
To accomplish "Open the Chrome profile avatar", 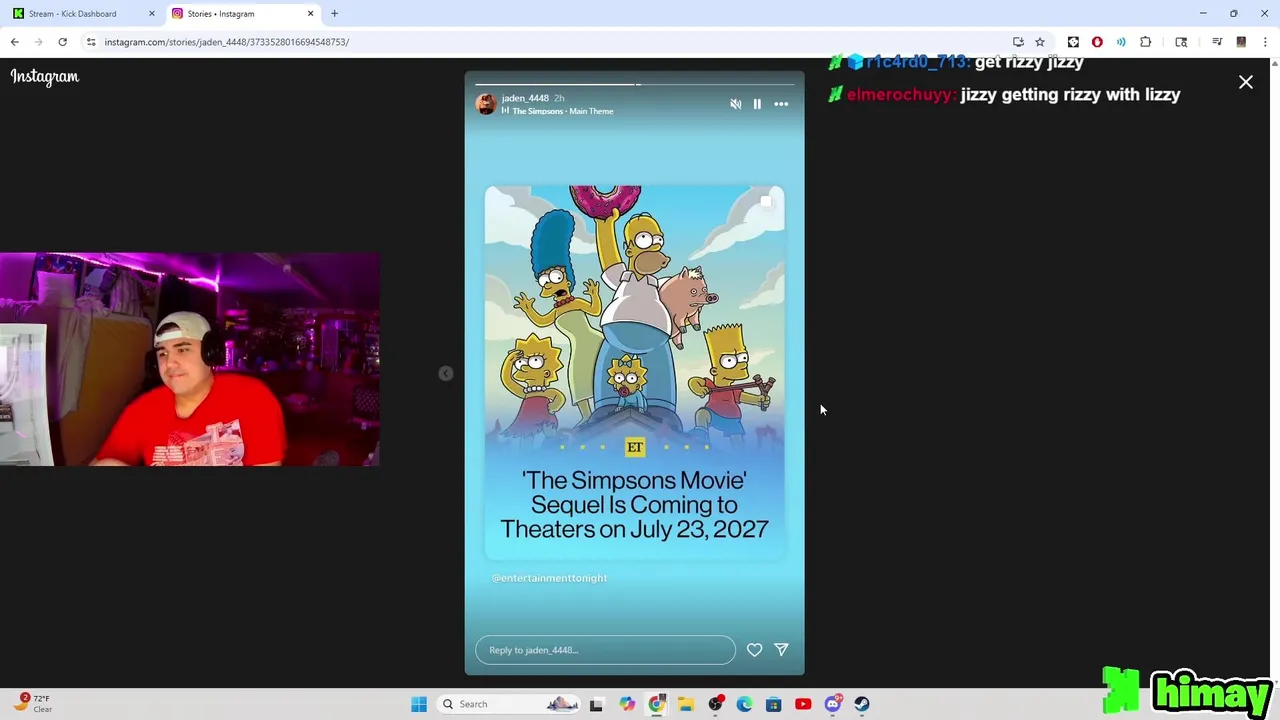I will 1241,42.
